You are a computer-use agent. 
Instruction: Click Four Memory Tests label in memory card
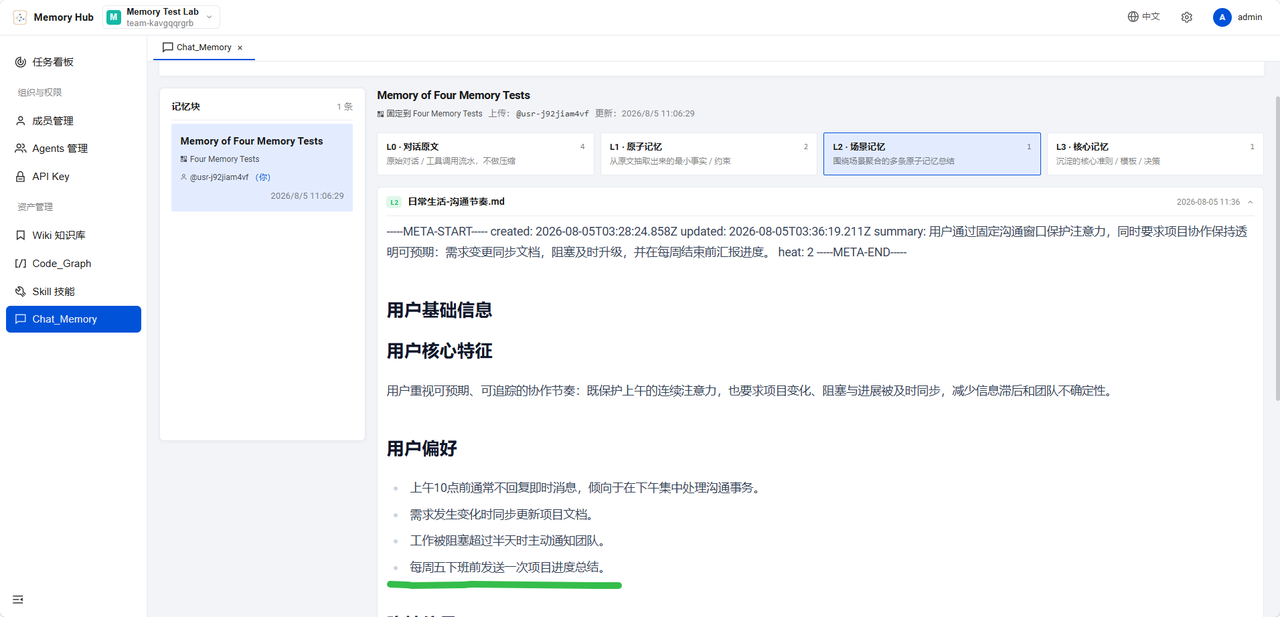click(224, 159)
